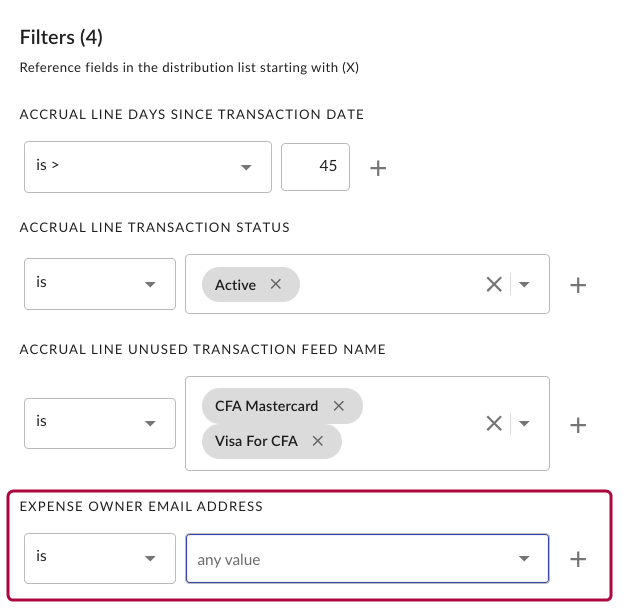Open operator dropdown for Transaction Feed Name
The width and height of the screenshot is (641, 614).
click(x=100, y=424)
